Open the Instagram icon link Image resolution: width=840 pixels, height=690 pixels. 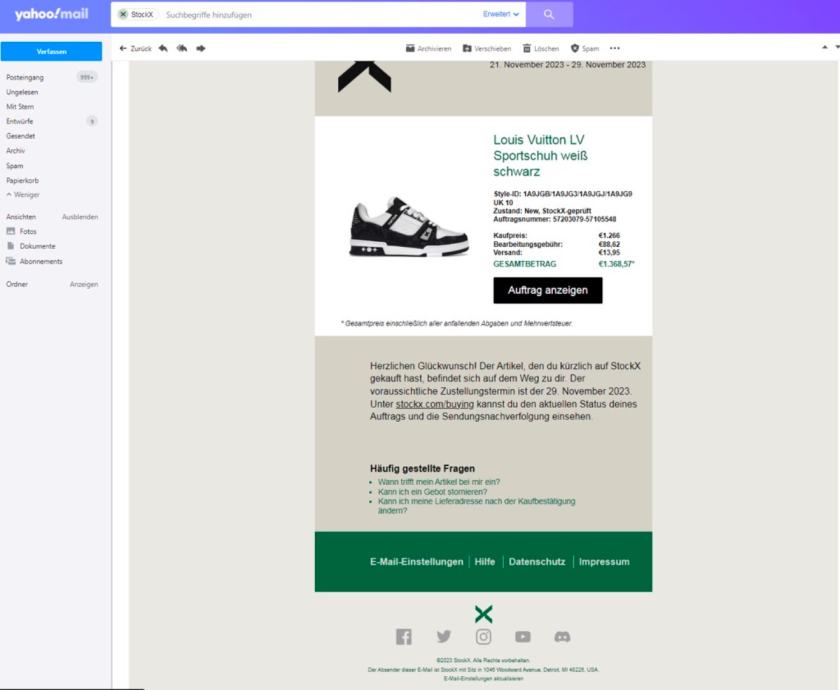pos(483,636)
